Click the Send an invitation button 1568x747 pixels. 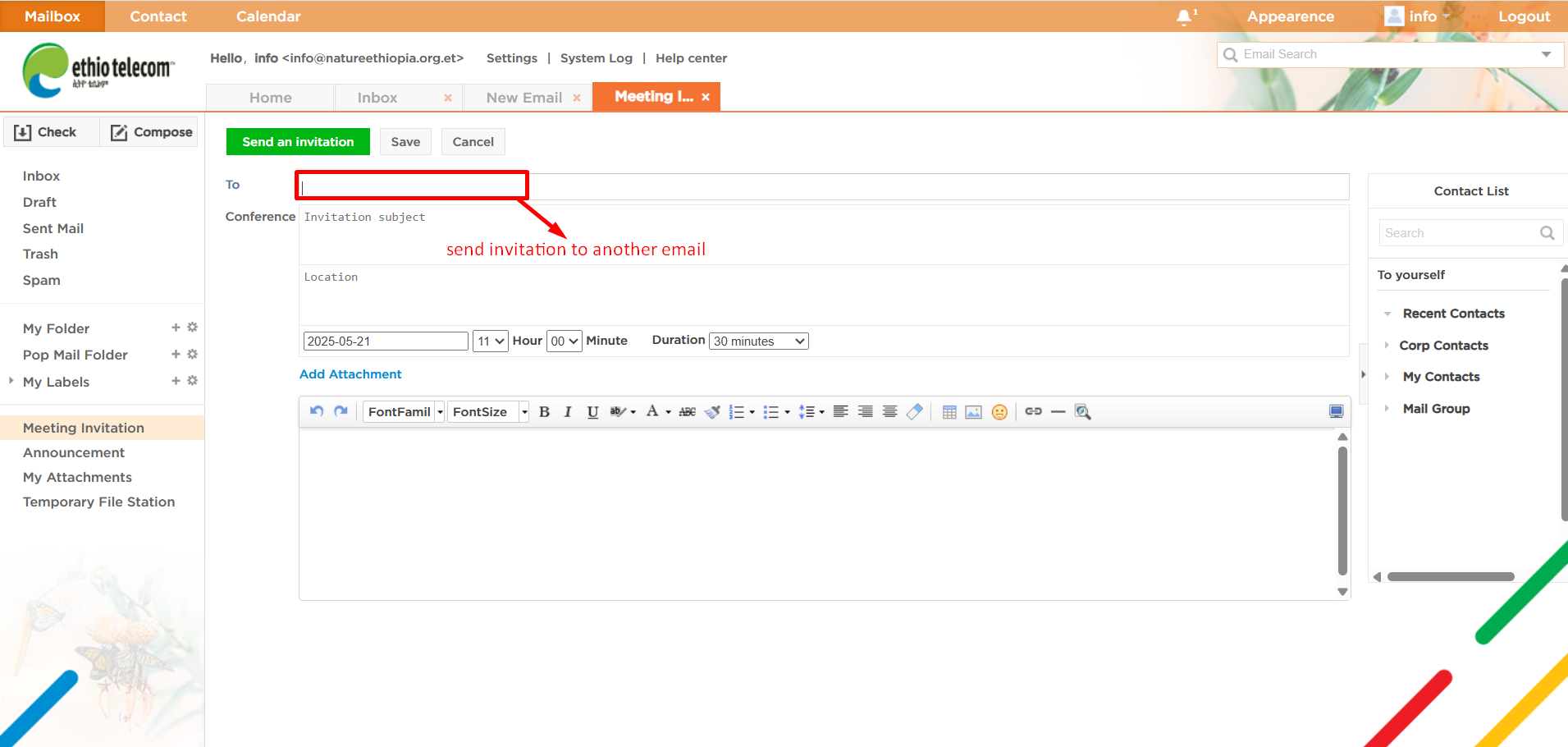[298, 142]
